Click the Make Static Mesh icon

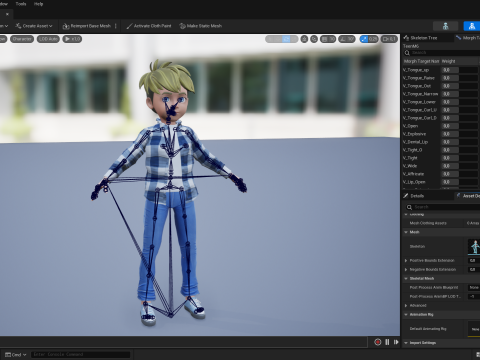[182, 26]
